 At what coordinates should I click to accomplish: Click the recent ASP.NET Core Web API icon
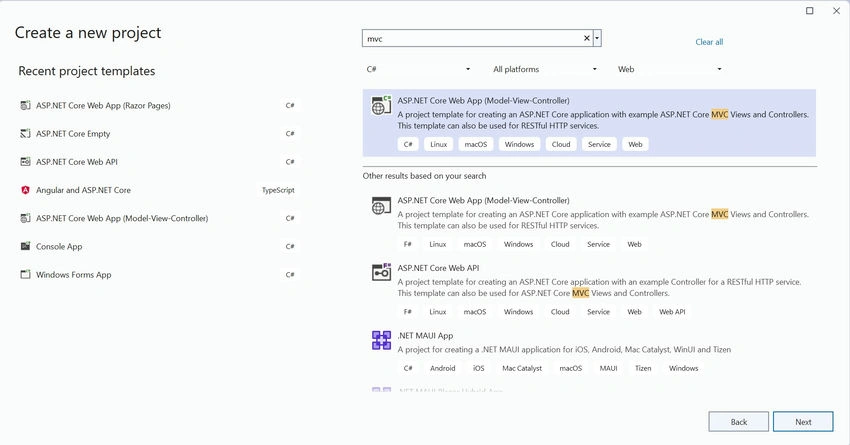pyautogui.click(x=25, y=162)
